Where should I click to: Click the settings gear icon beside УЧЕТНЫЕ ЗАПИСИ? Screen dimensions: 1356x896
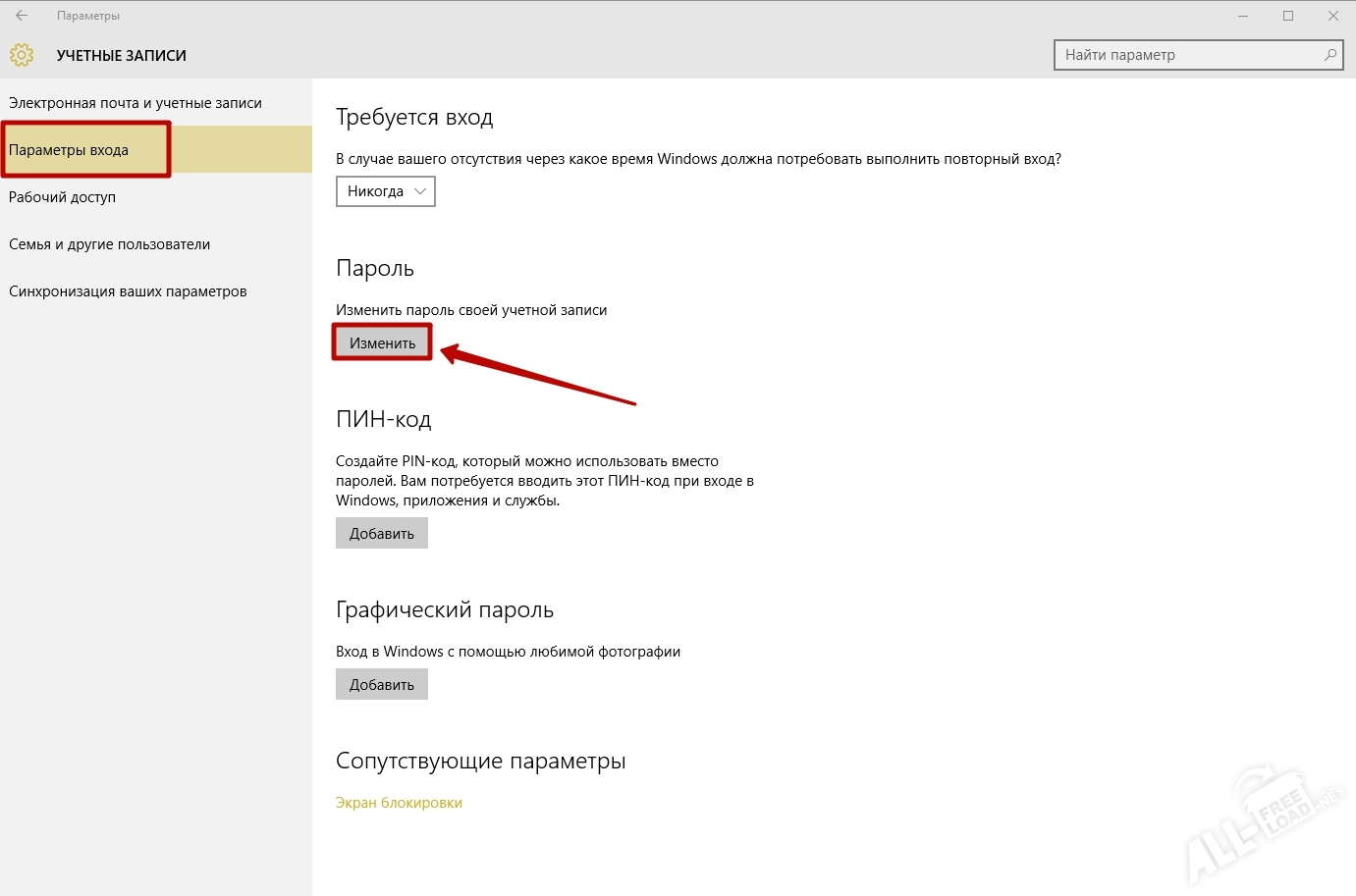[x=22, y=56]
